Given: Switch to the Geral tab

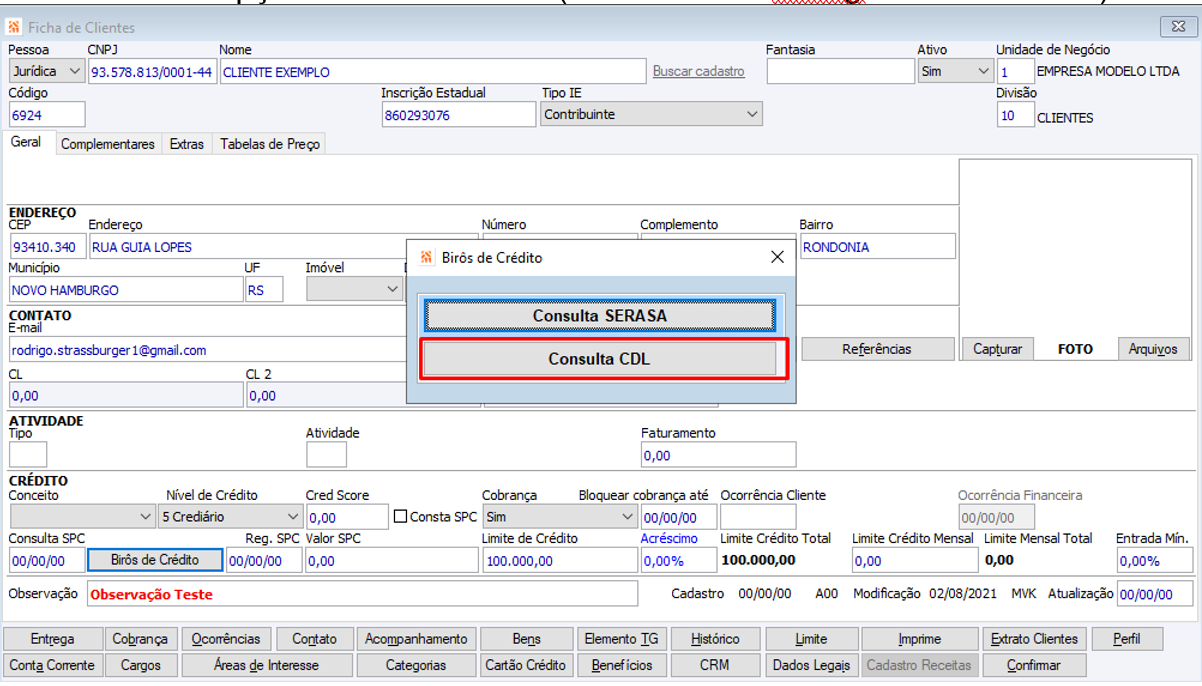Looking at the screenshot, I should (27, 143).
